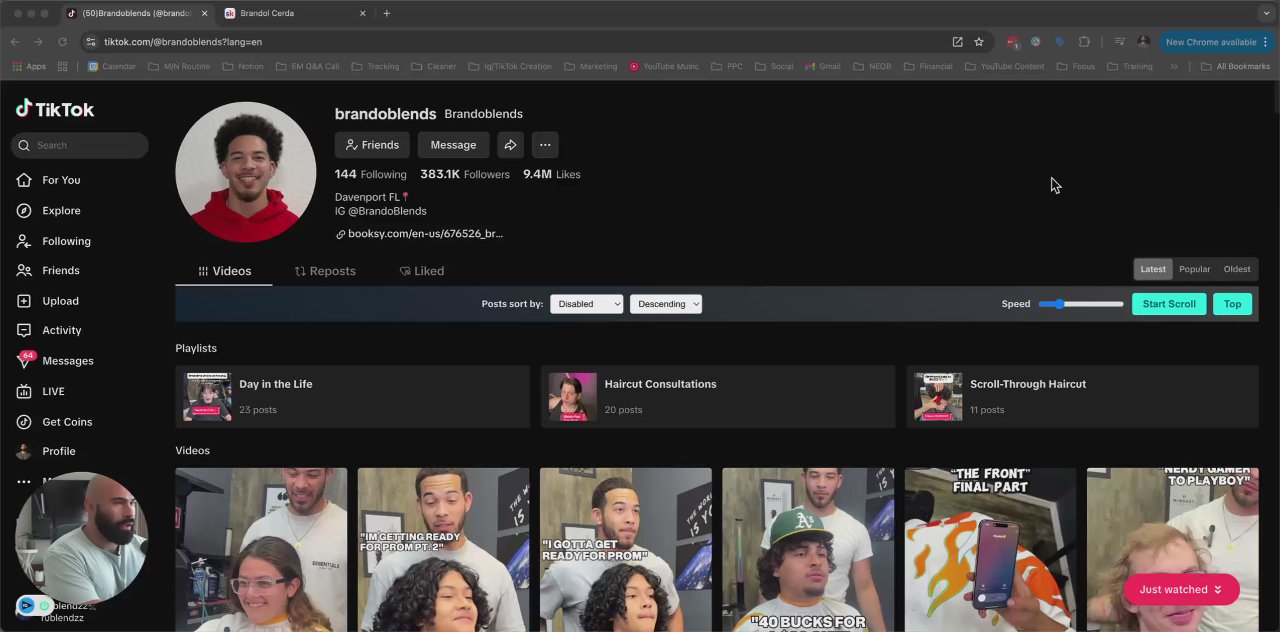This screenshot has width=1280, height=632.
Task: Click the Chrome address bar URL
Action: point(183,42)
